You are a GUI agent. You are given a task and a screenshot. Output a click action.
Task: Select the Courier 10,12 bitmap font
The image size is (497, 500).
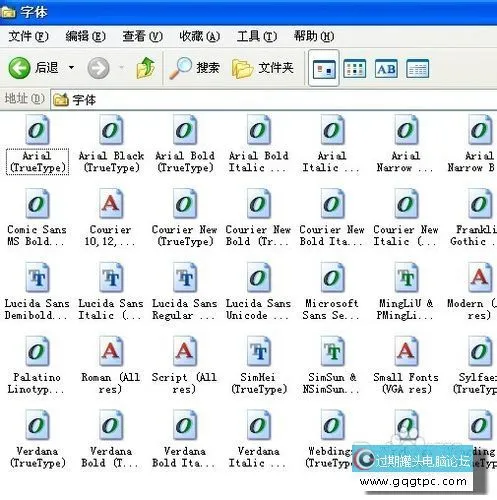tap(111, 203)
